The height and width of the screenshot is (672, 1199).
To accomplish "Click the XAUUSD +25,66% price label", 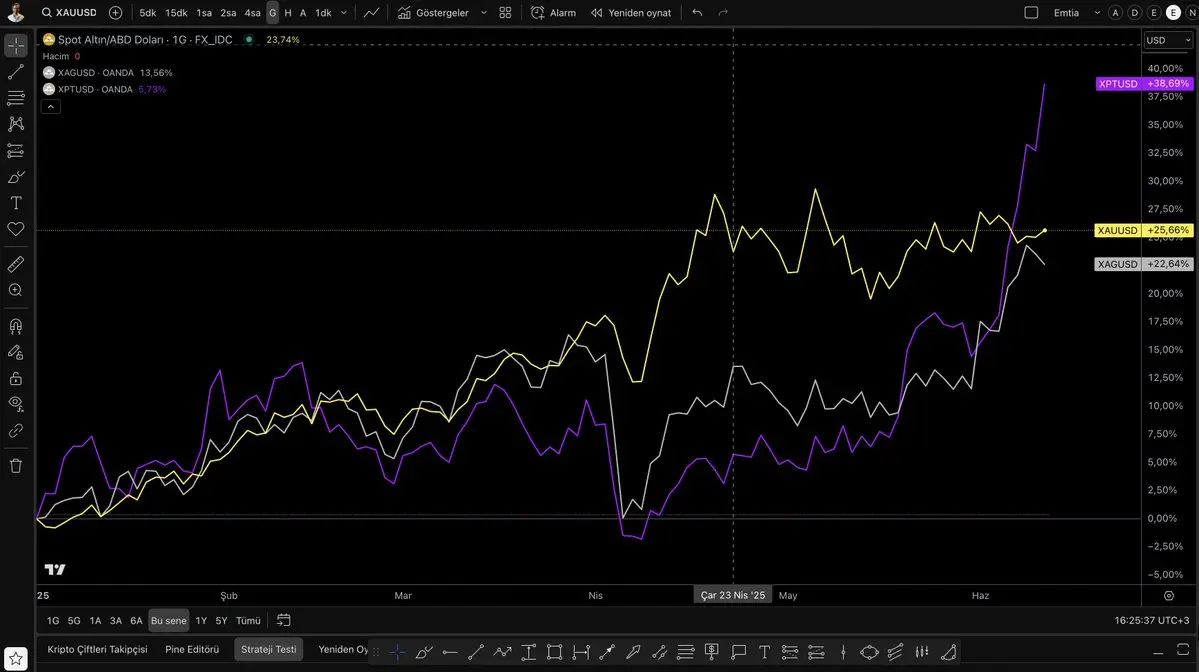I will [1144, 230].
